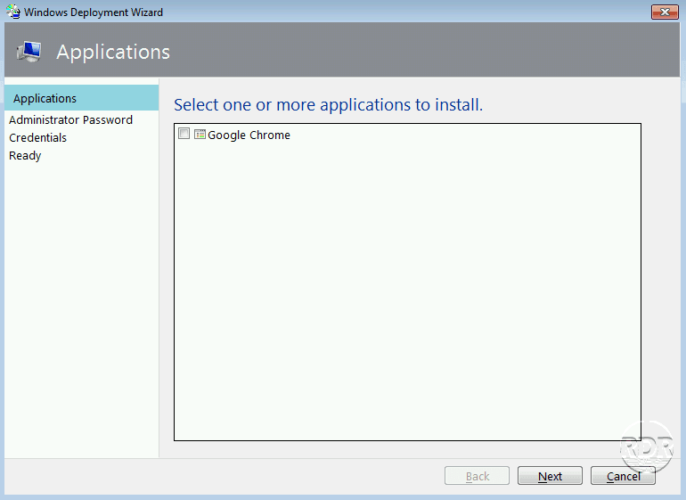Click the wizard title bar icon
Screen dimensions: 686x500
tap(13, 11)
